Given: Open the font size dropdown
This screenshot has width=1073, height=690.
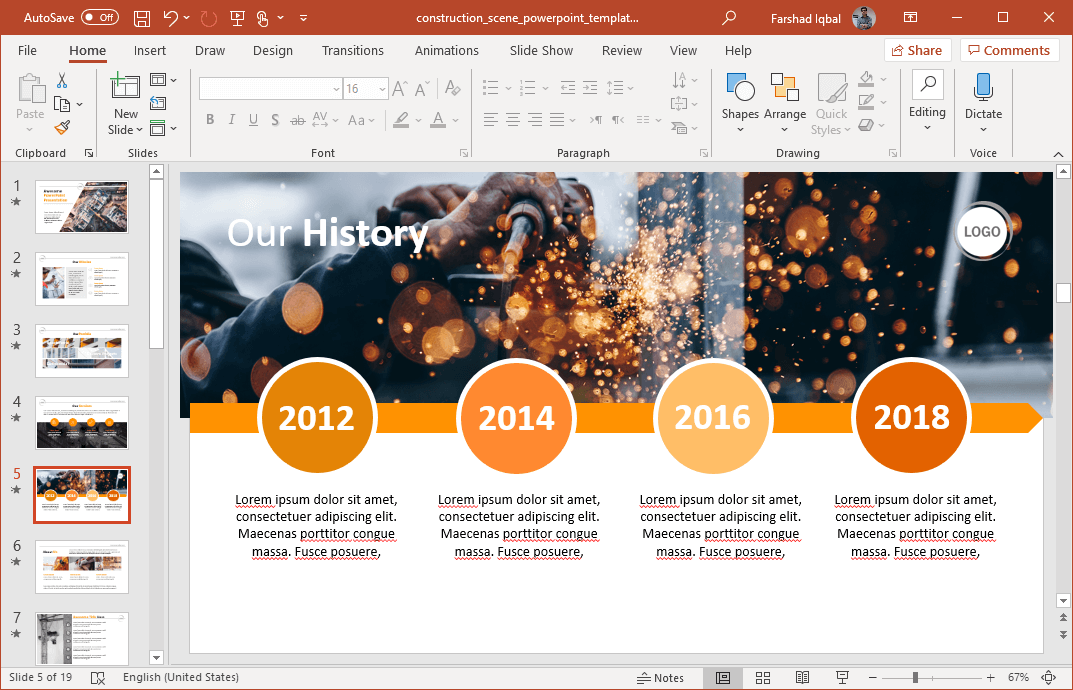Looking at the screenshot, I should click(382, 89).
